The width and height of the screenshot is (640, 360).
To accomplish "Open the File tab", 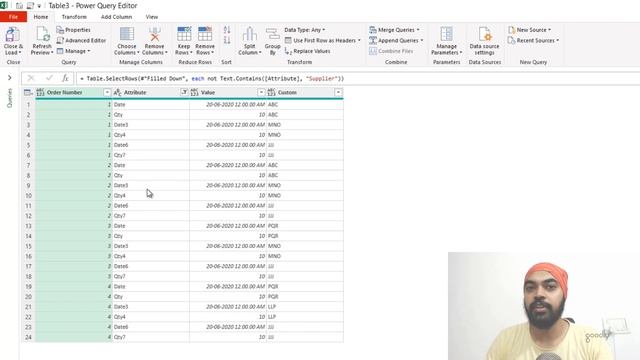I will [x=13, y=17].
